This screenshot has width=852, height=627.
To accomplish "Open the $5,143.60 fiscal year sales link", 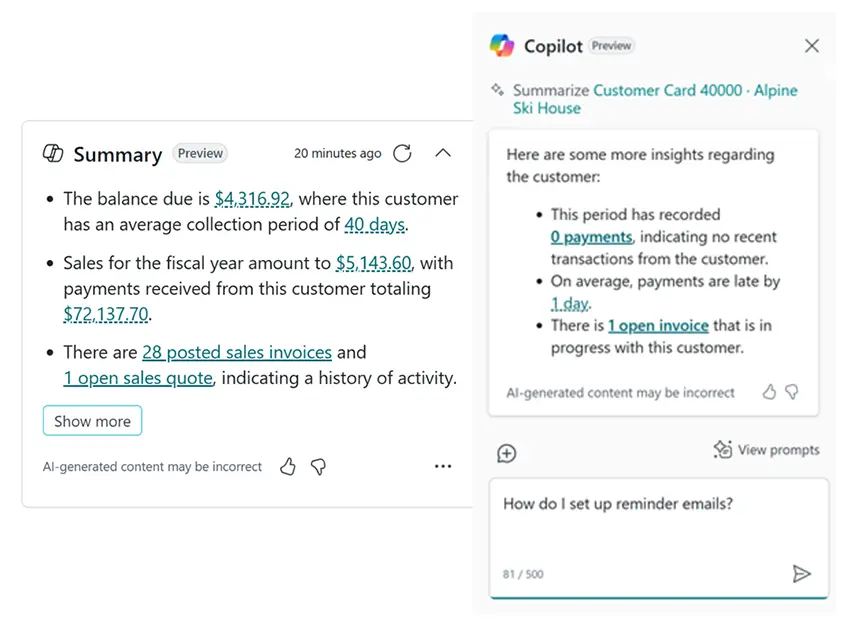I will click(374, 263).
